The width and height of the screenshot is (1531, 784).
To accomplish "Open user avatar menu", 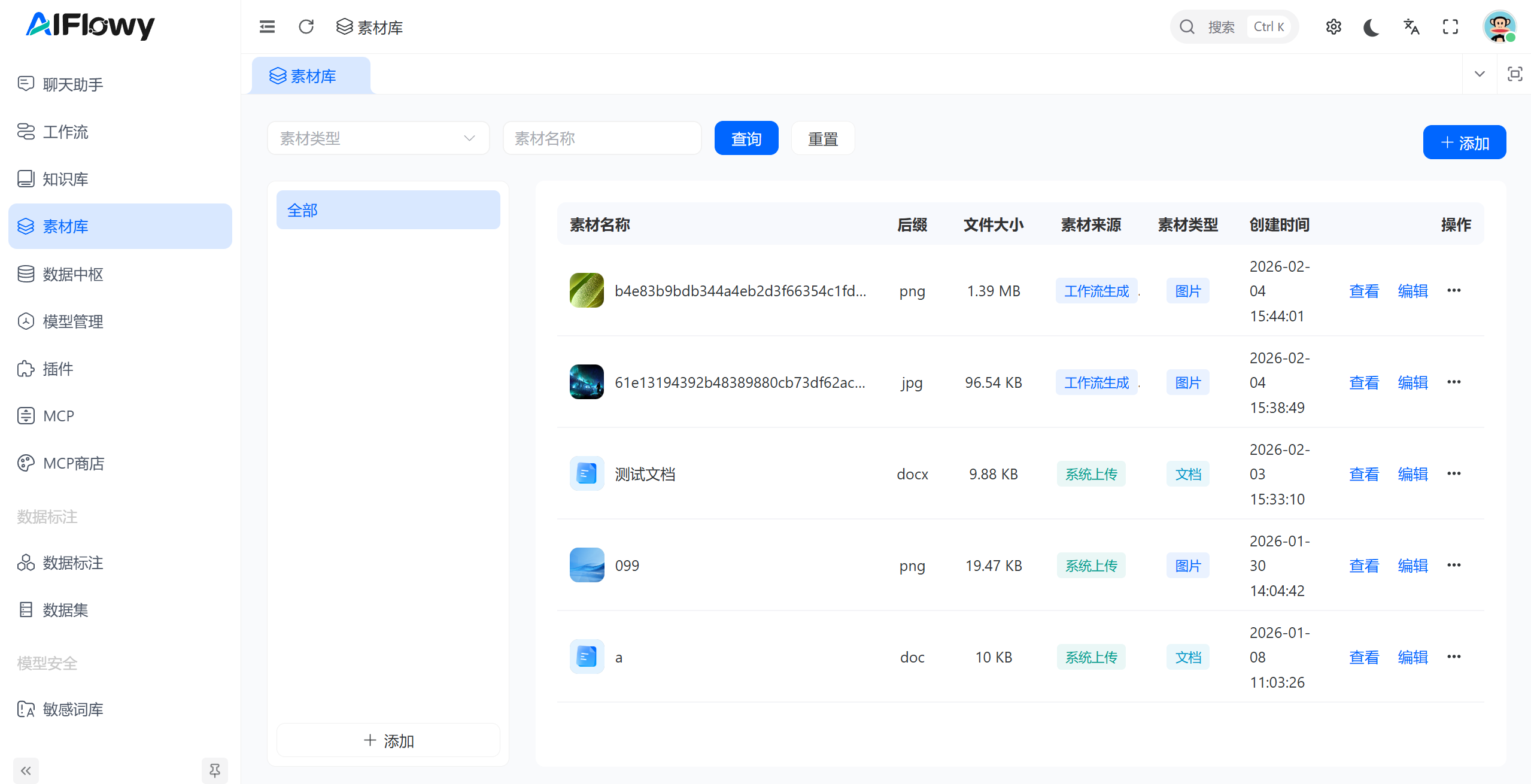I will pos(1499,27).
